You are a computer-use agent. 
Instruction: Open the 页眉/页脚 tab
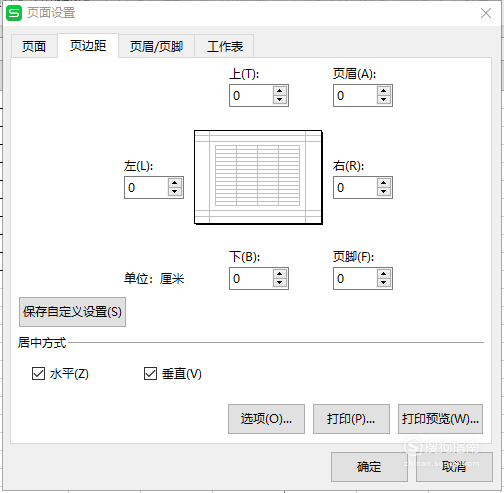156,46
